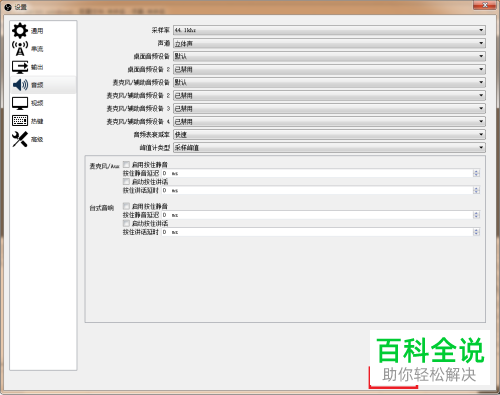Close the 设置 settings window
Screen dimensions: 500x395
click(x=485, y=5)
